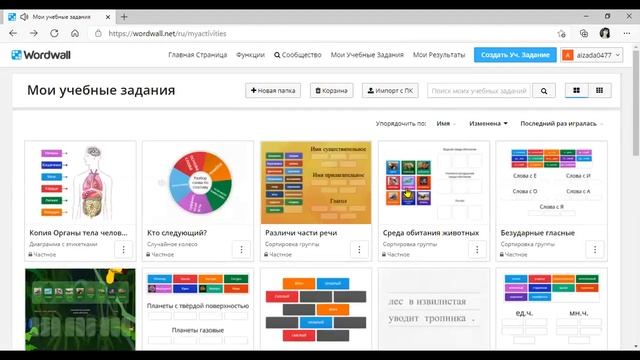This screenshot has height=360, width=640.
Task: Open options menu for Кто следующий?
Action: [x=241, y=249]
